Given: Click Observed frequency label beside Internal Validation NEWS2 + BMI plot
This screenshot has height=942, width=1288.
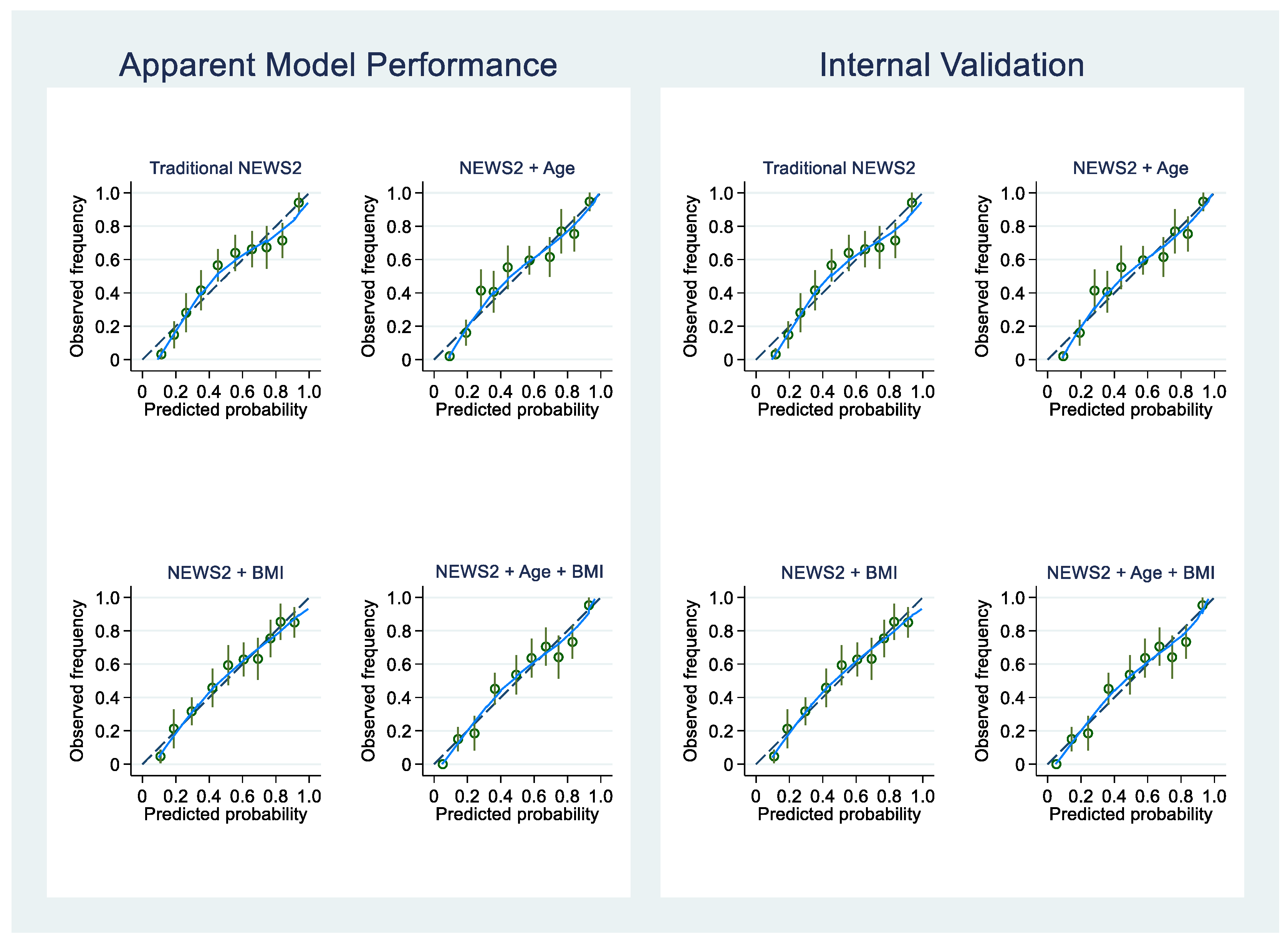Looking at the screenshot, I should tap(690, 680).
